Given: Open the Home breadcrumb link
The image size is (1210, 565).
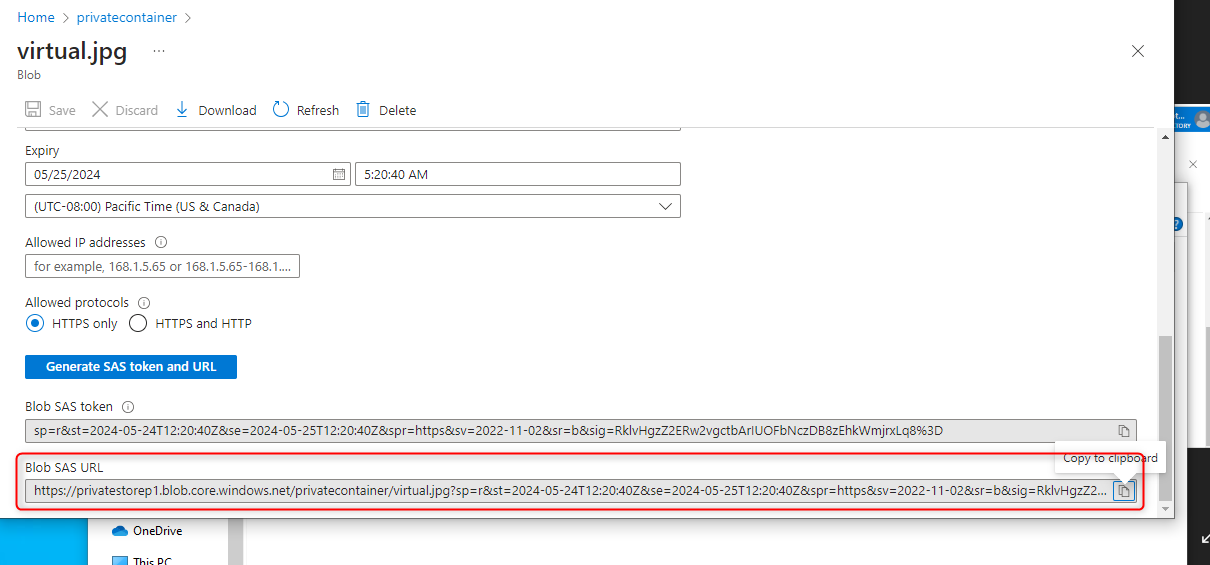Looking at the screenshot, I should point(36,17).
